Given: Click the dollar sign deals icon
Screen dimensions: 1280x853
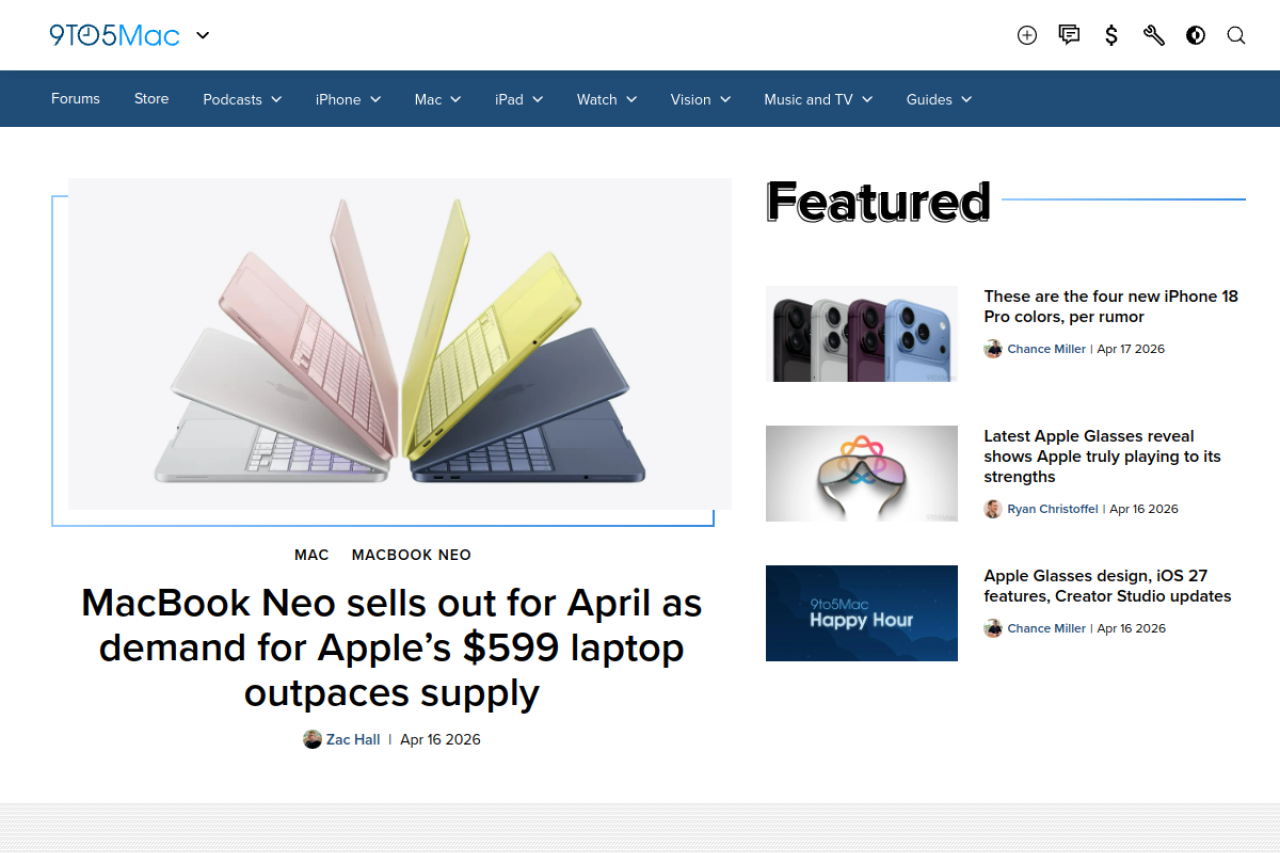Looking at the screenshot, I should (1111, 35).
